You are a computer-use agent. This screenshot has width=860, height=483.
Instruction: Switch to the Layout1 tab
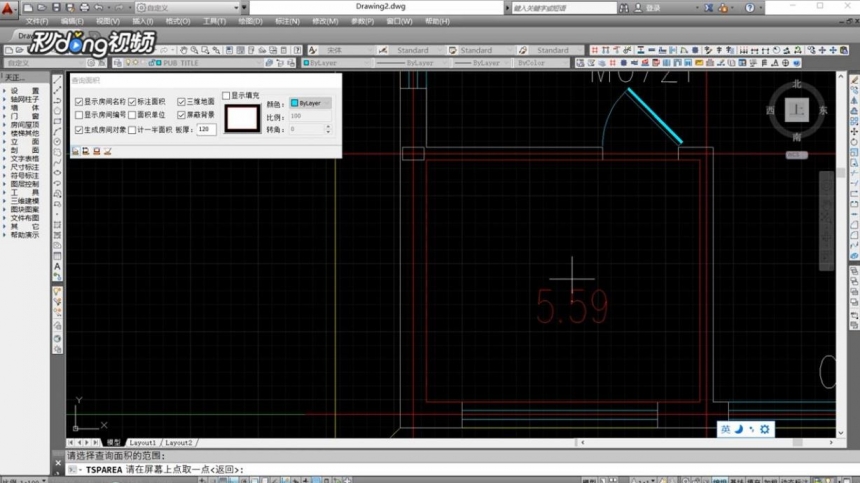pyautogui.click(x=142, y=442)
